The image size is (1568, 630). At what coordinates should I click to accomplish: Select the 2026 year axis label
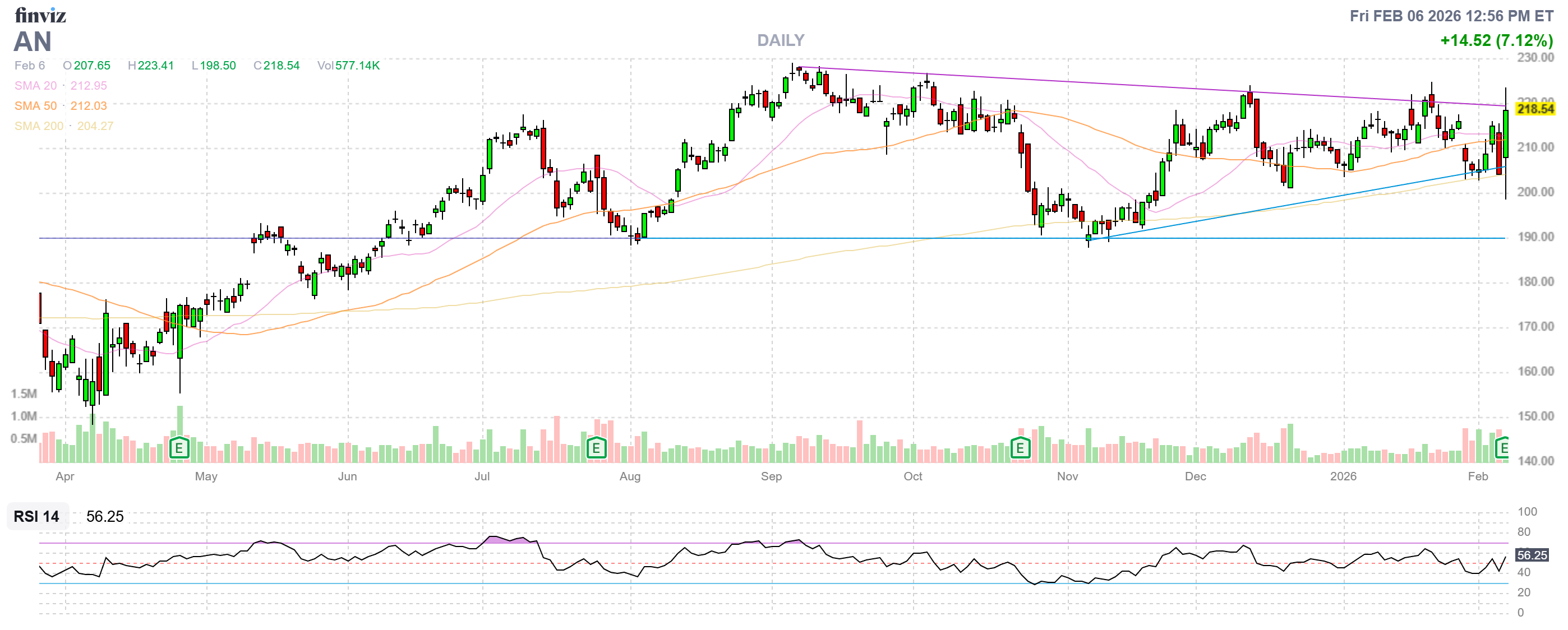[1343, 476]
